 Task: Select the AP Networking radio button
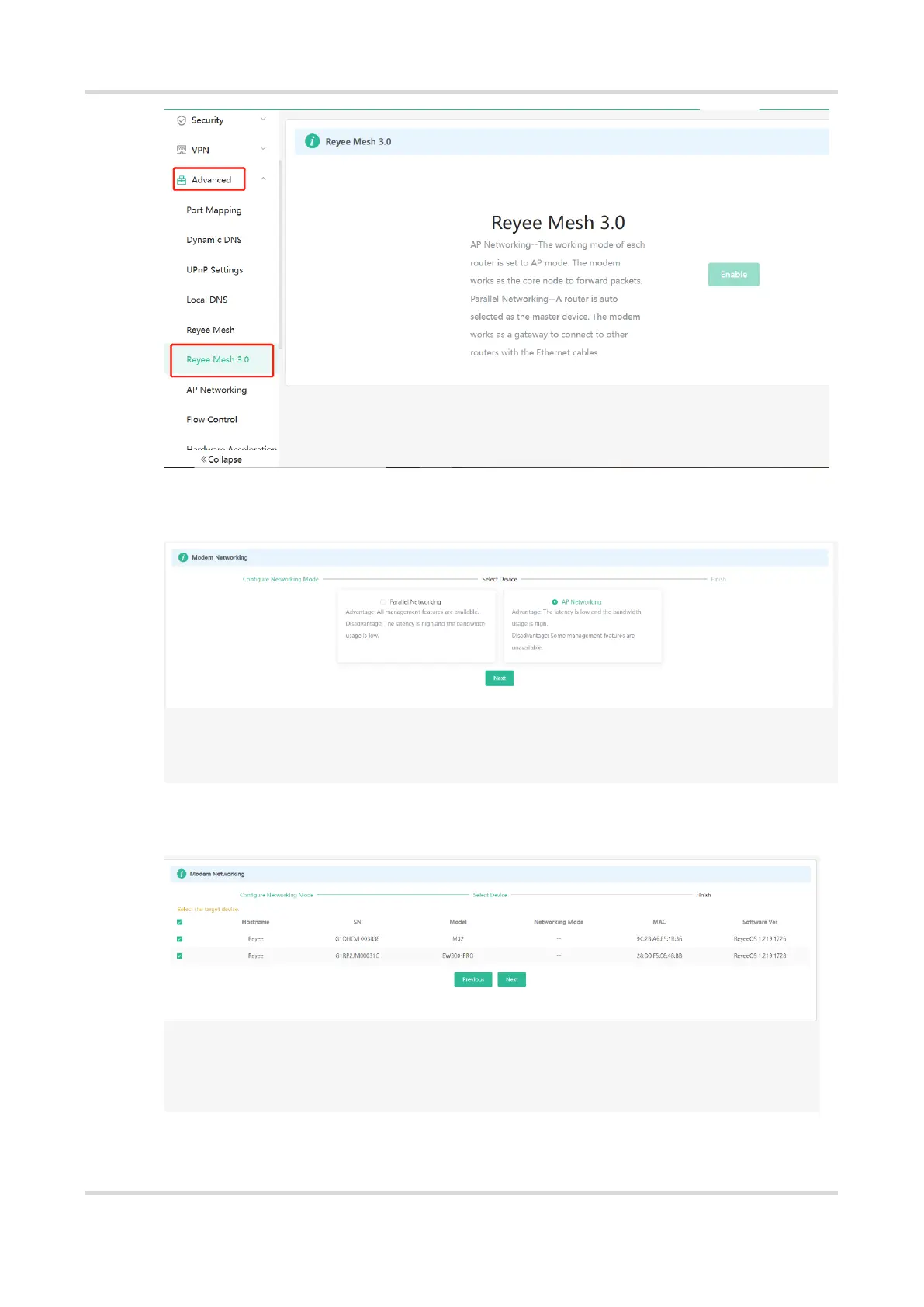click(x=555, y=602)
